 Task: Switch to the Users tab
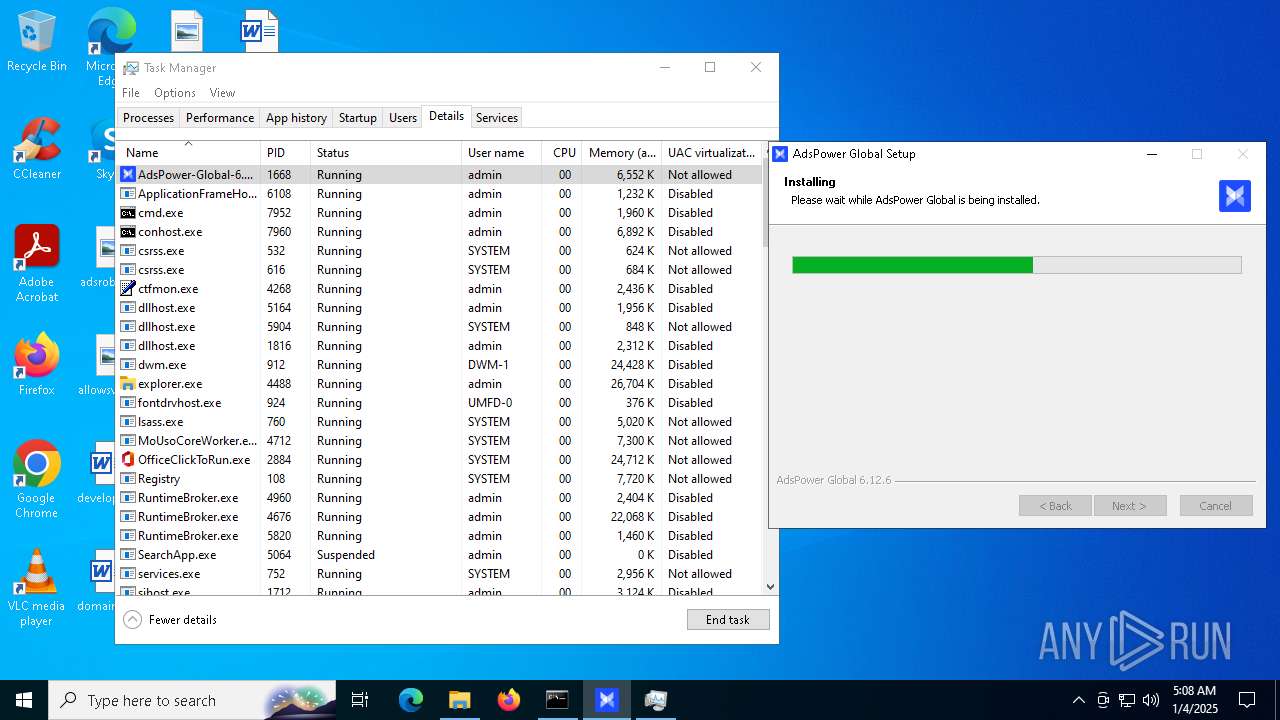[403, 118]
